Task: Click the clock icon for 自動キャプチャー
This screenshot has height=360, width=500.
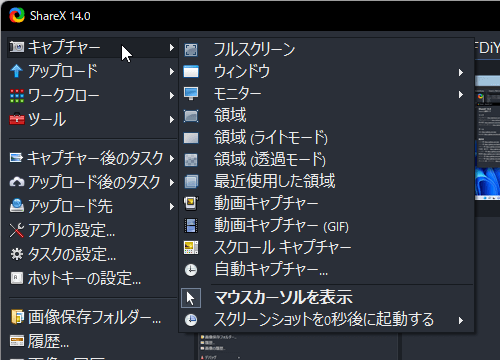Action: click(191, 270)
